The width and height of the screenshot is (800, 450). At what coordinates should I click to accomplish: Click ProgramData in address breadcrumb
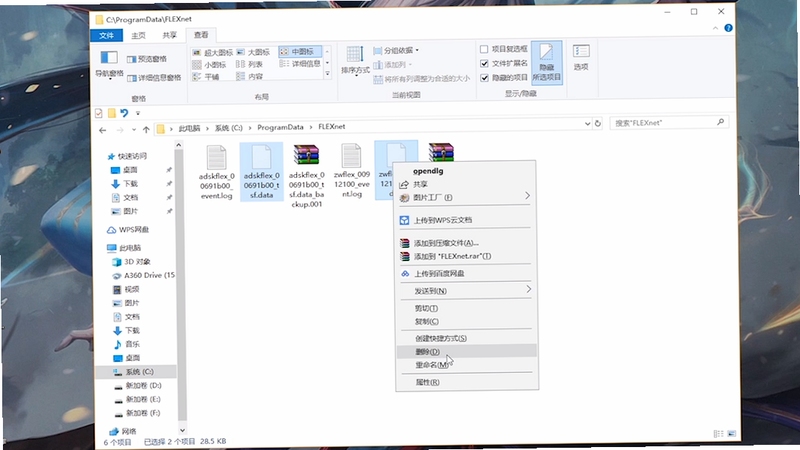(280, 127)
